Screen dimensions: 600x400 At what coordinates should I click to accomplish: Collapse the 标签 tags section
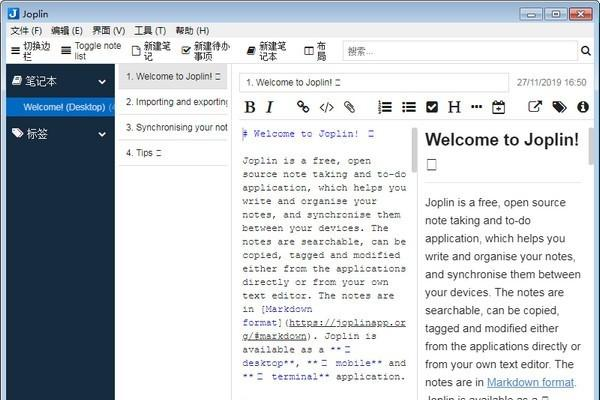(101, 133)
